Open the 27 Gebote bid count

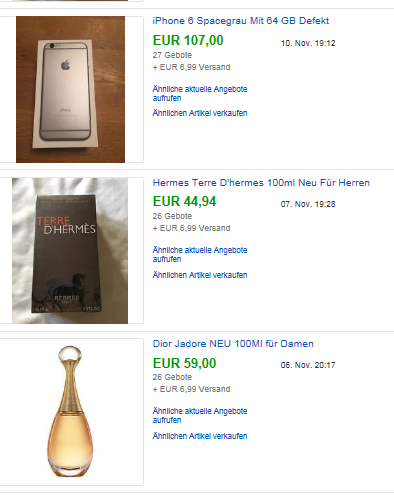point(172,55)
